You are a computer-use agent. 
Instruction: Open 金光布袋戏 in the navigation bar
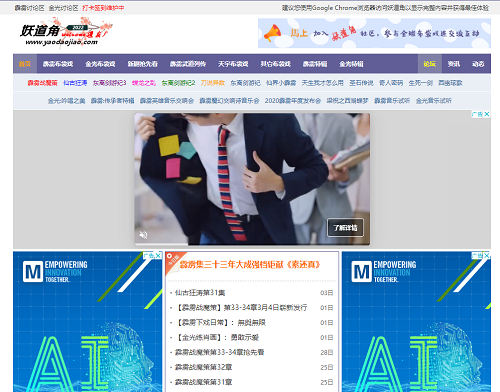pyautogui.click(x=100, y=64)
